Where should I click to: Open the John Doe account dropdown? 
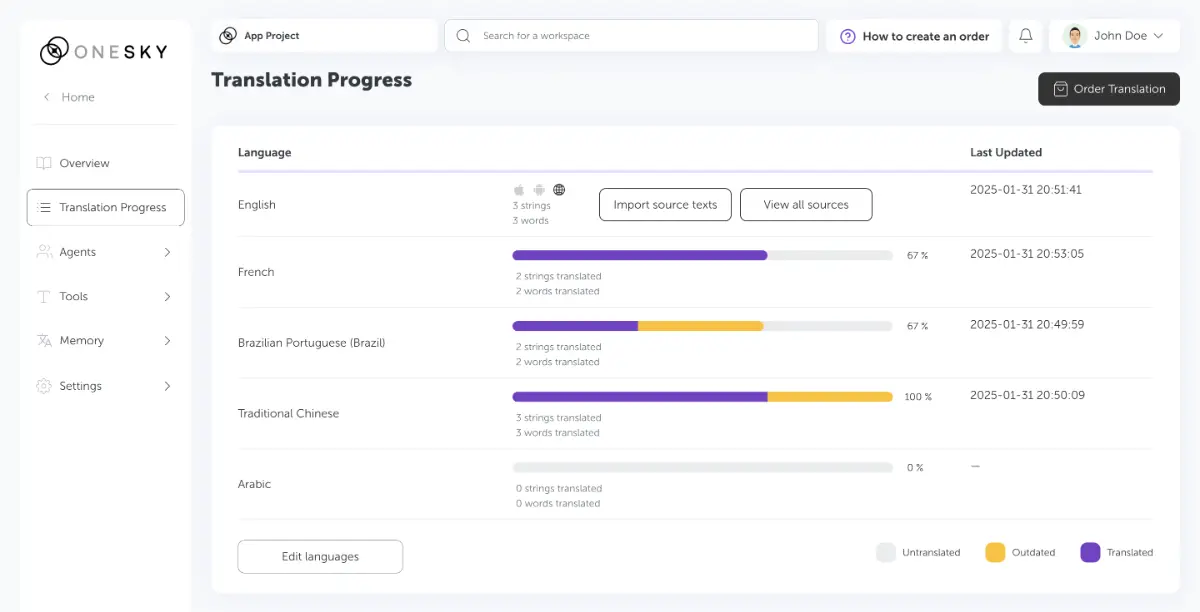tap(1158, 36)
